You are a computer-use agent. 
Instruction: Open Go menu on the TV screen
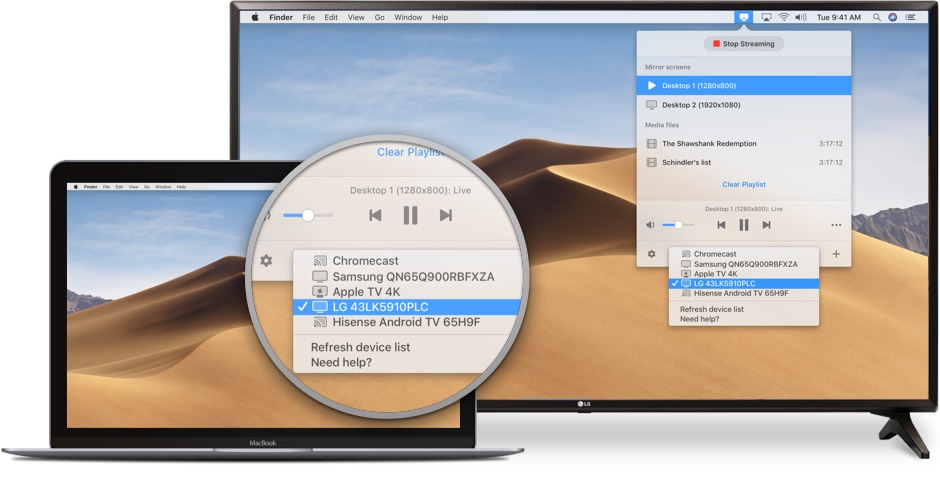pos(379,17)
